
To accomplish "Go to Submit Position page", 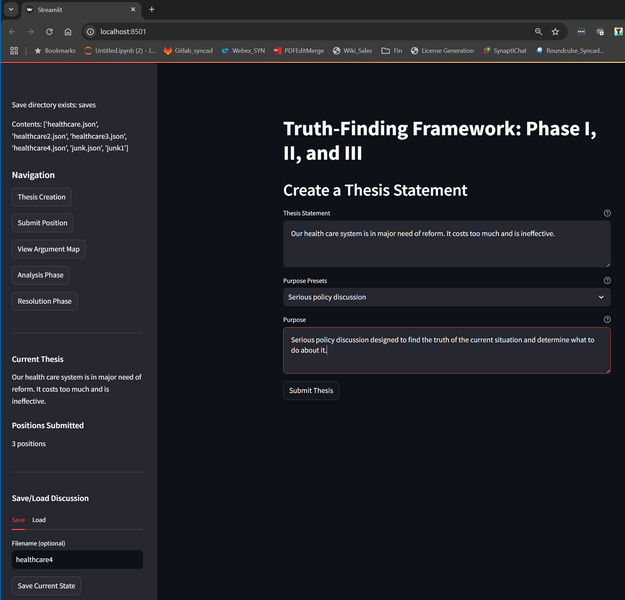I will [x=42, y=223].
